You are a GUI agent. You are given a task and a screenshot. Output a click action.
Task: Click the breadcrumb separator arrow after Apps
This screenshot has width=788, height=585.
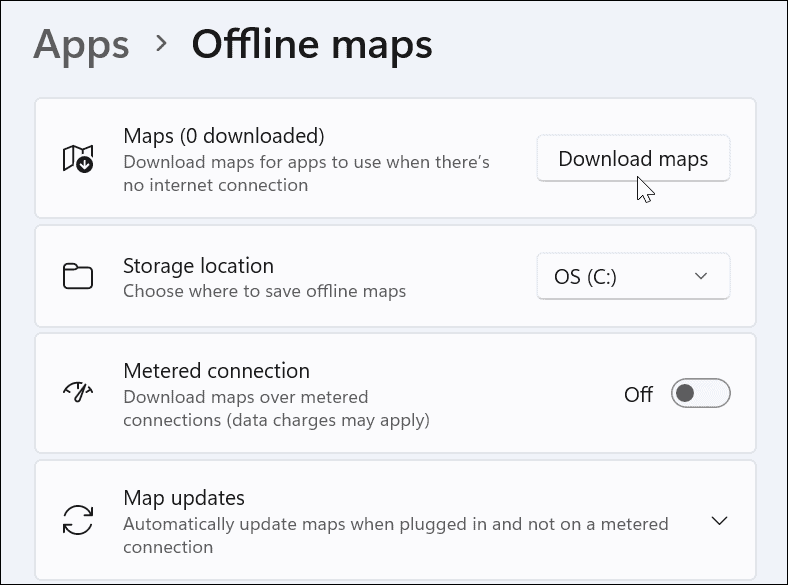pyautogui.click(x=161, y=44)
